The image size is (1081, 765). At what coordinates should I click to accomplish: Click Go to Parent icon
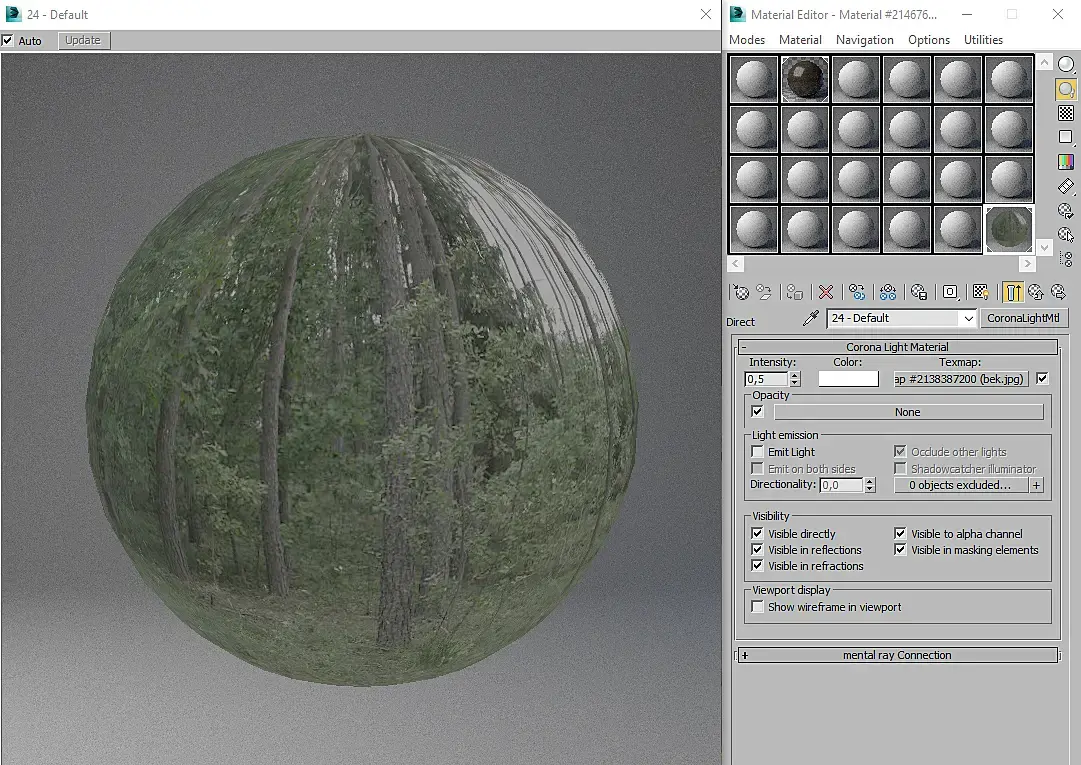coord(1036,292)
